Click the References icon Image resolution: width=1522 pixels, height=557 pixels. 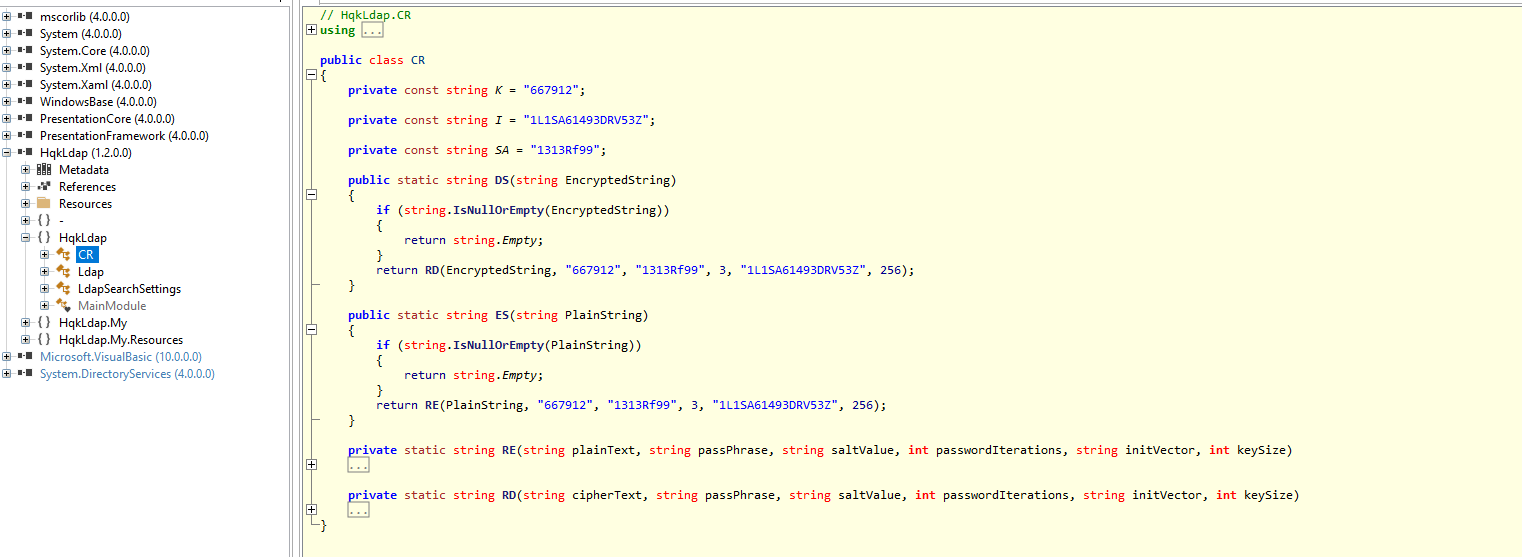(x=44, y=187)
